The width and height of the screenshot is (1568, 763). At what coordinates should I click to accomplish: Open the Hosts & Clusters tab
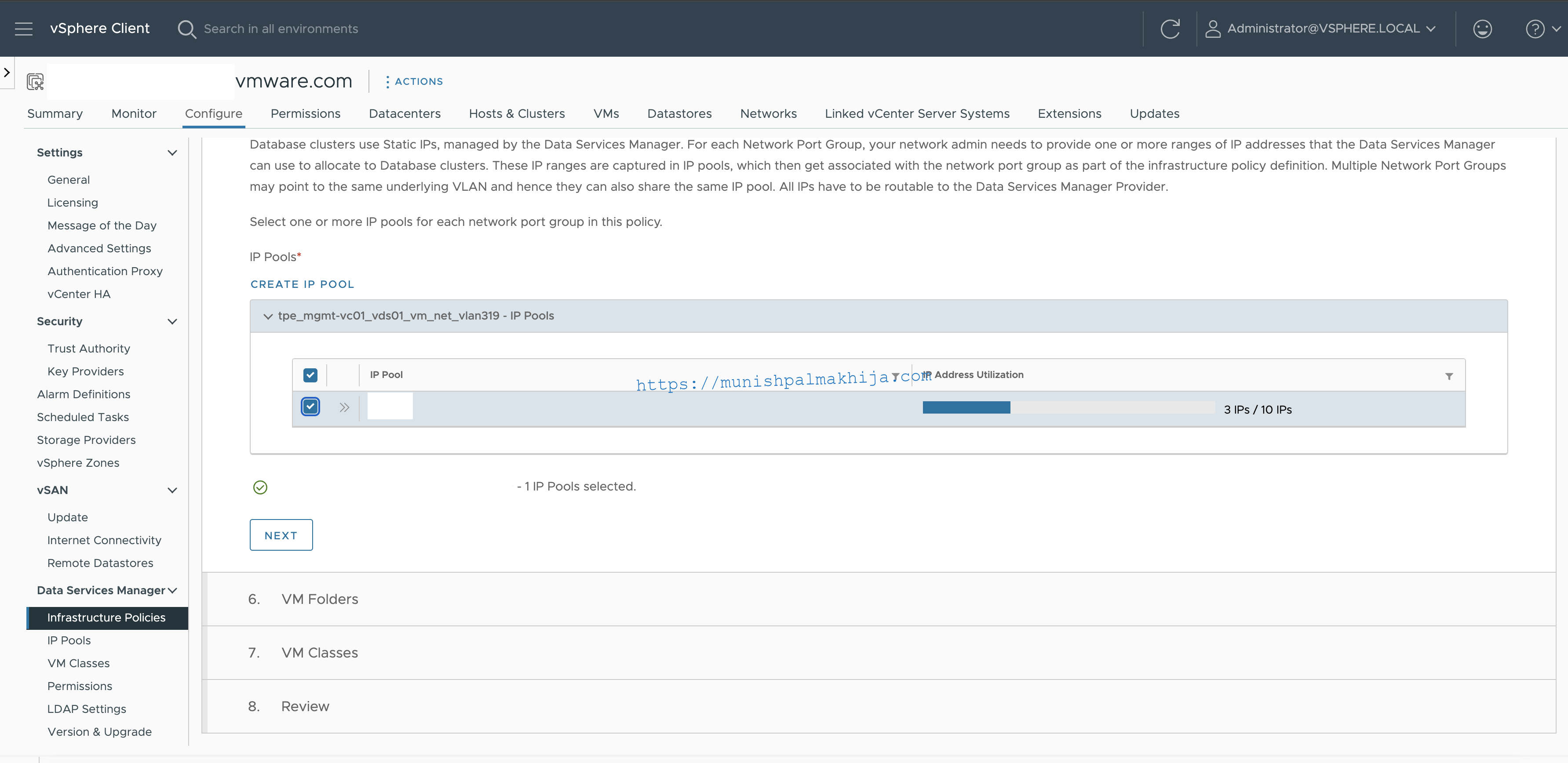tap(517, 114)
